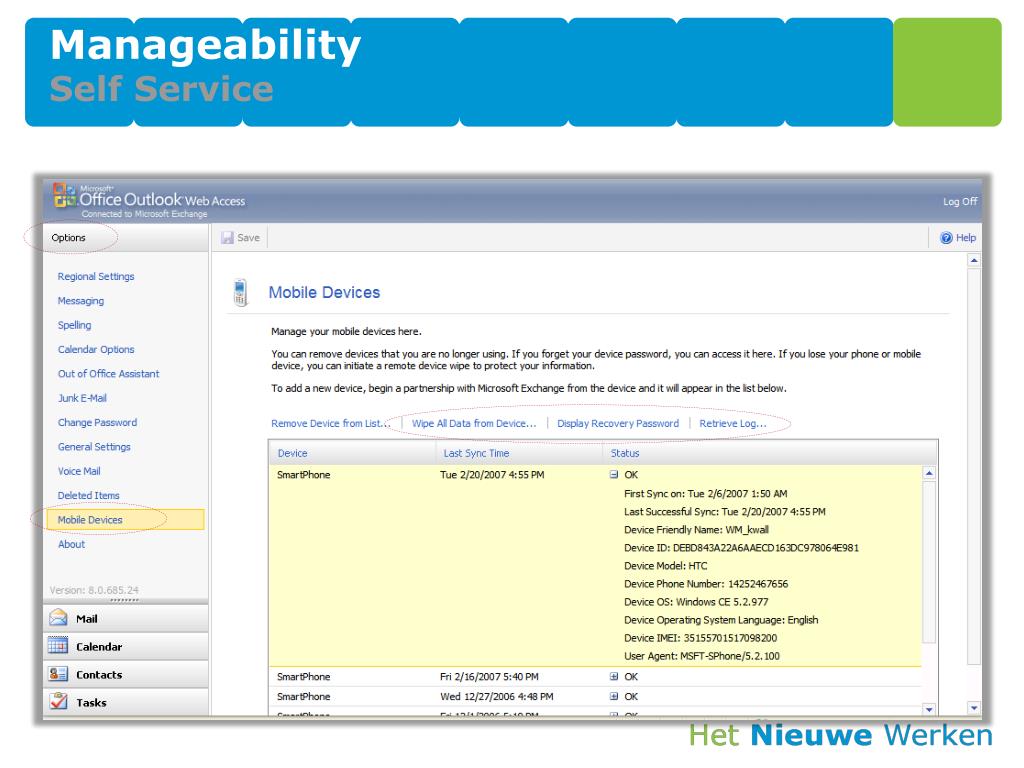This screenshot has height=768, width=1024.
Task: Click First Sync on detail line
Action: point(705,494)
